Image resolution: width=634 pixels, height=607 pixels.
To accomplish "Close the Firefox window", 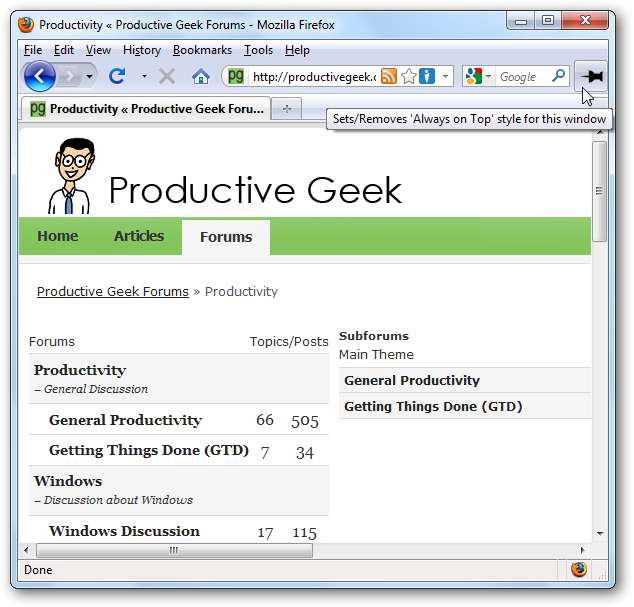I will 585,20.
